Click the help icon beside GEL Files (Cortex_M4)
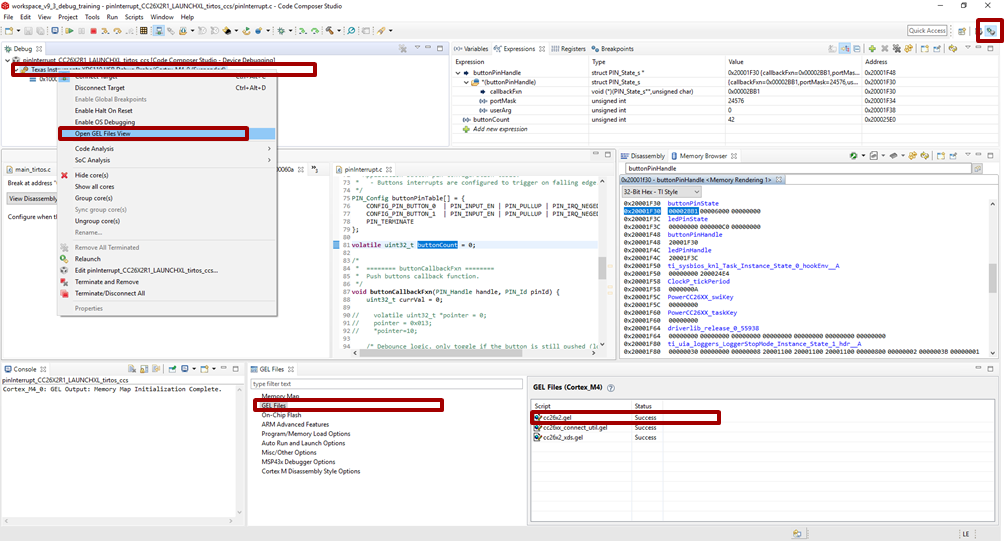This screenshot has height=541, width=1005. coord(611,387)
